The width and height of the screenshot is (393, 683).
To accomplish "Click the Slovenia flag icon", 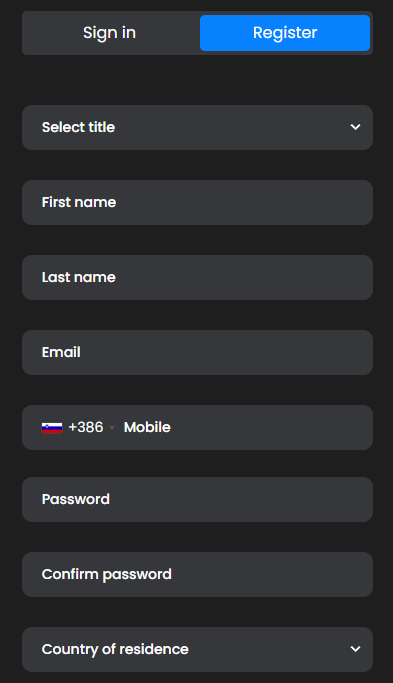I will pyautogui.click(x=52, y=428).
